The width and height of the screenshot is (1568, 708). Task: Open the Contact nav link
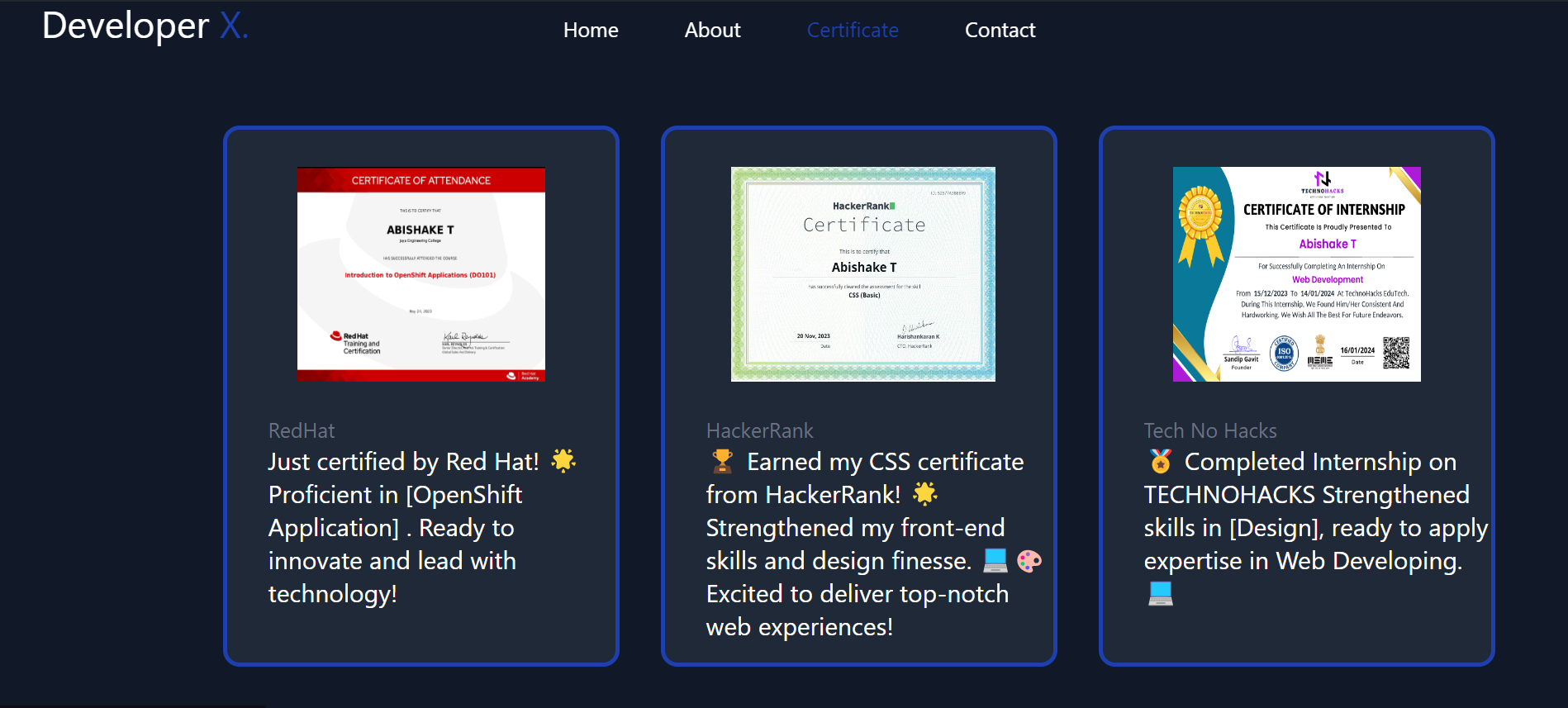(x=1000, y=31)
